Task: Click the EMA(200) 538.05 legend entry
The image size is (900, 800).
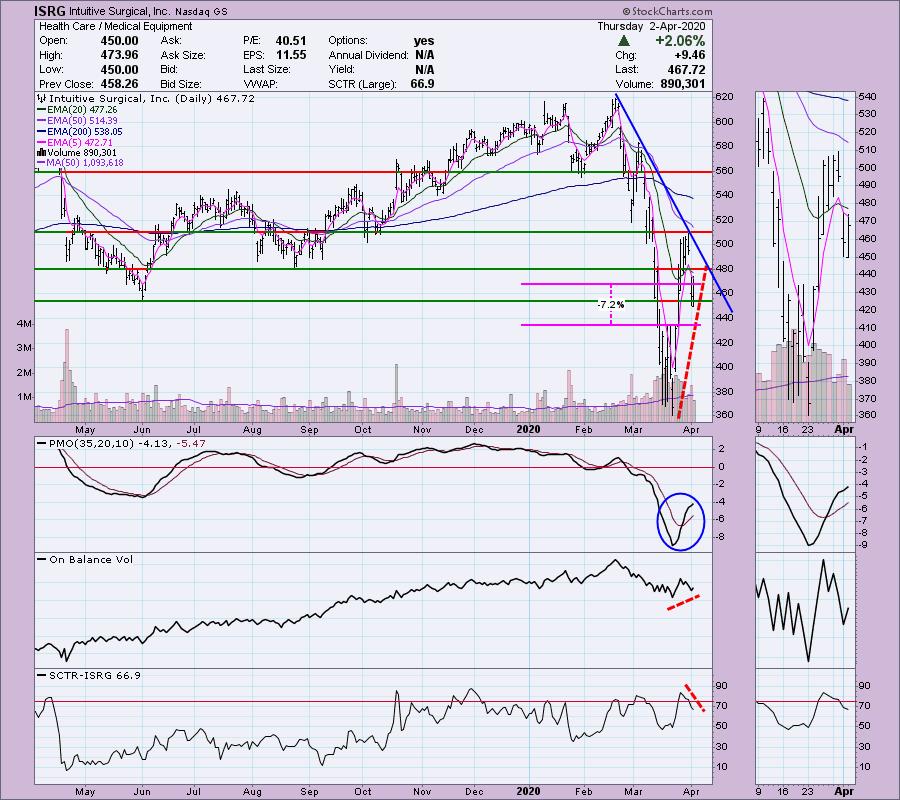Action: [79, 131]
